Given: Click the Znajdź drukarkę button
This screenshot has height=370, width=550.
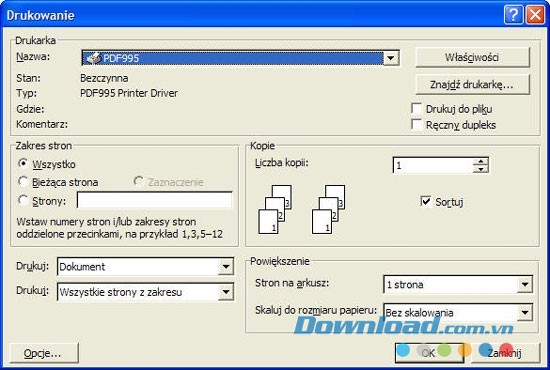Looking at the screenshot, I should click(x=472, y=85).
